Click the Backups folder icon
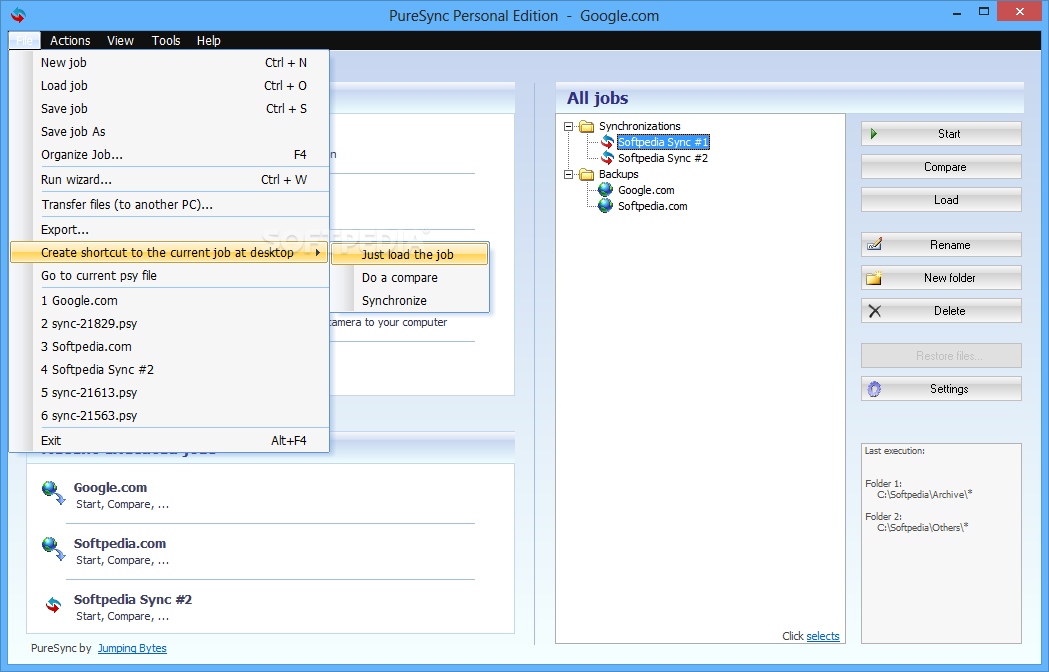 pyautogui.click(x=587, y=175)
